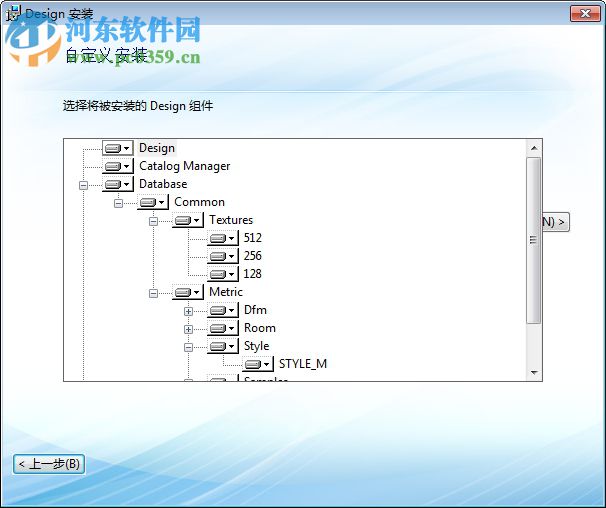Collapse the Textures tree node
The image size is (606, 508).
(x=153, y=221)
